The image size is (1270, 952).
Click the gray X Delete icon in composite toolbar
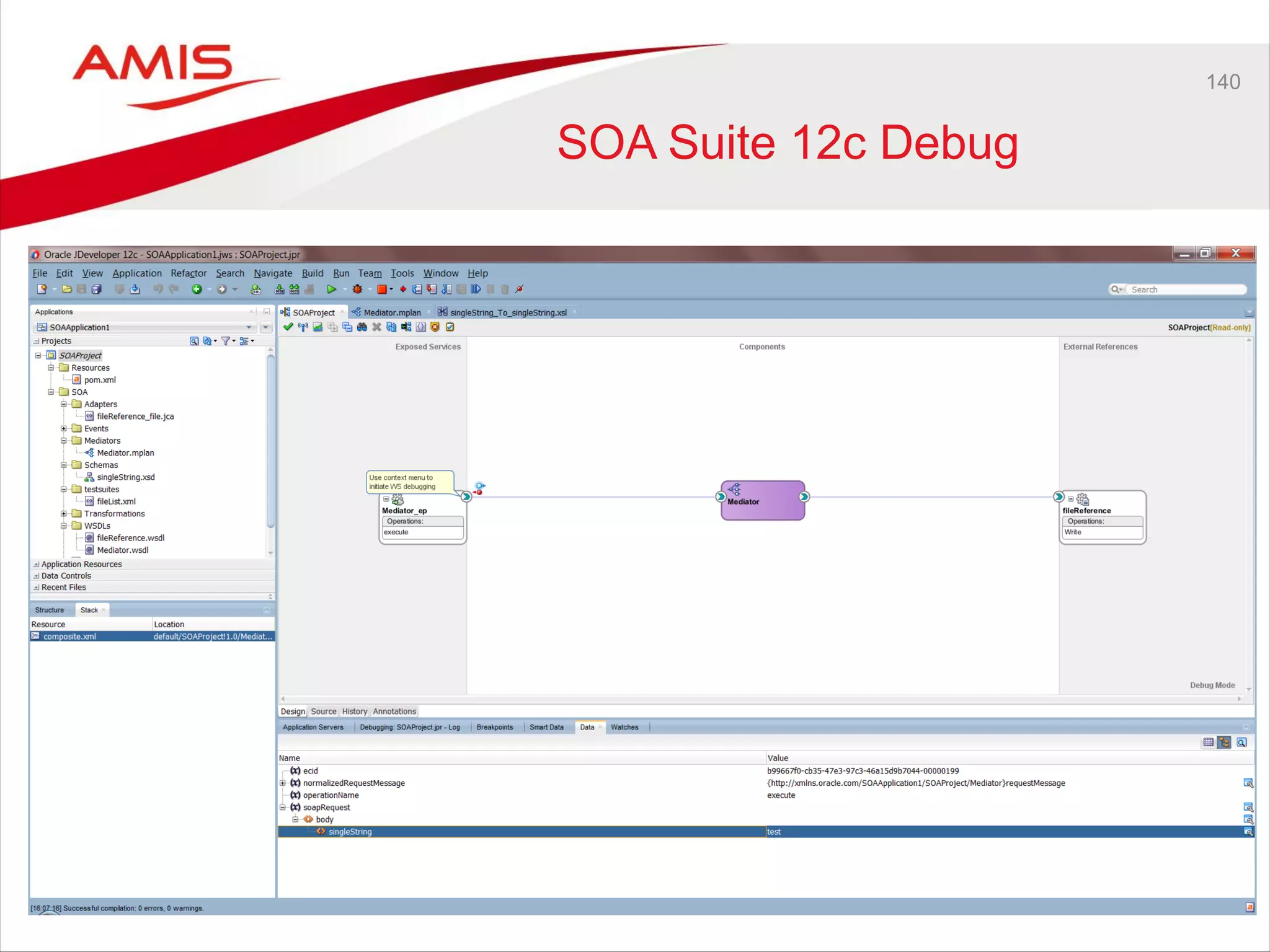[376, 327]
